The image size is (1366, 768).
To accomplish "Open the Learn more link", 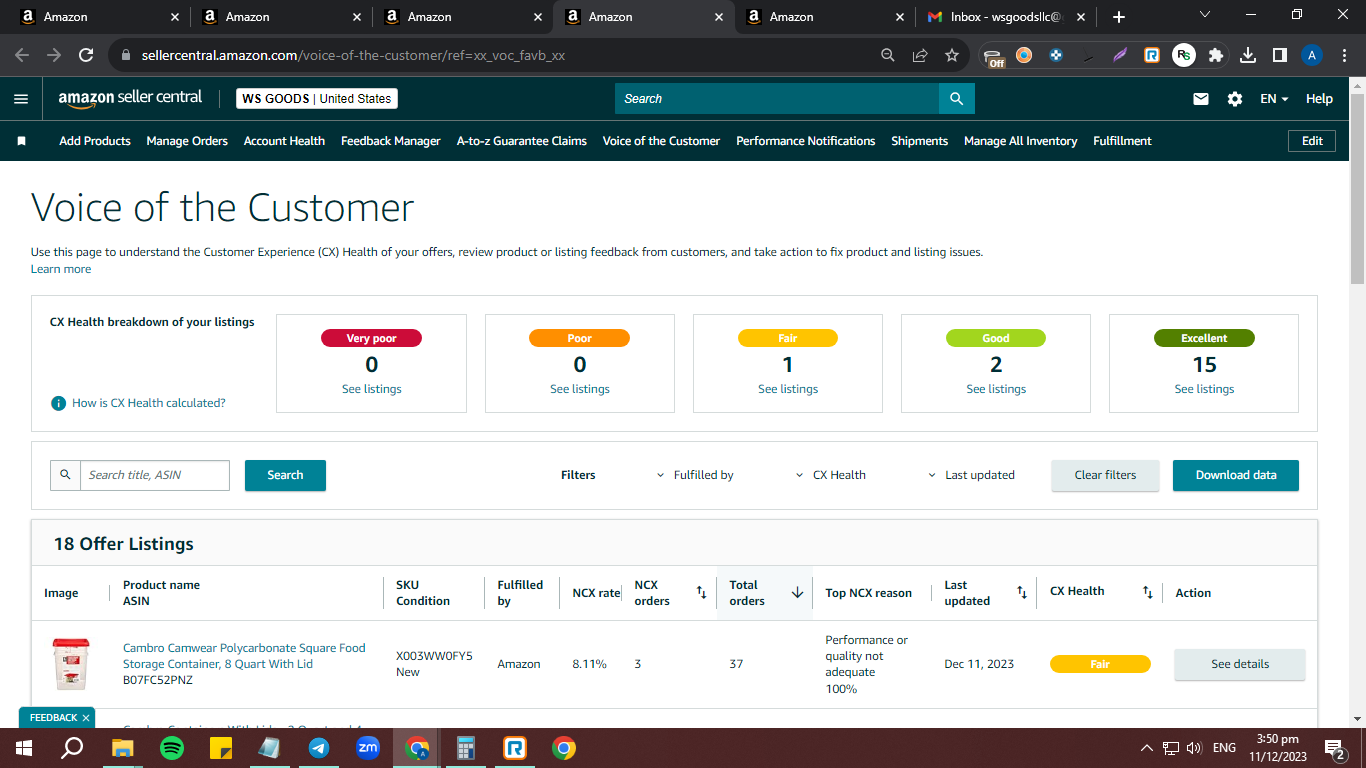I will pos(61,269).
